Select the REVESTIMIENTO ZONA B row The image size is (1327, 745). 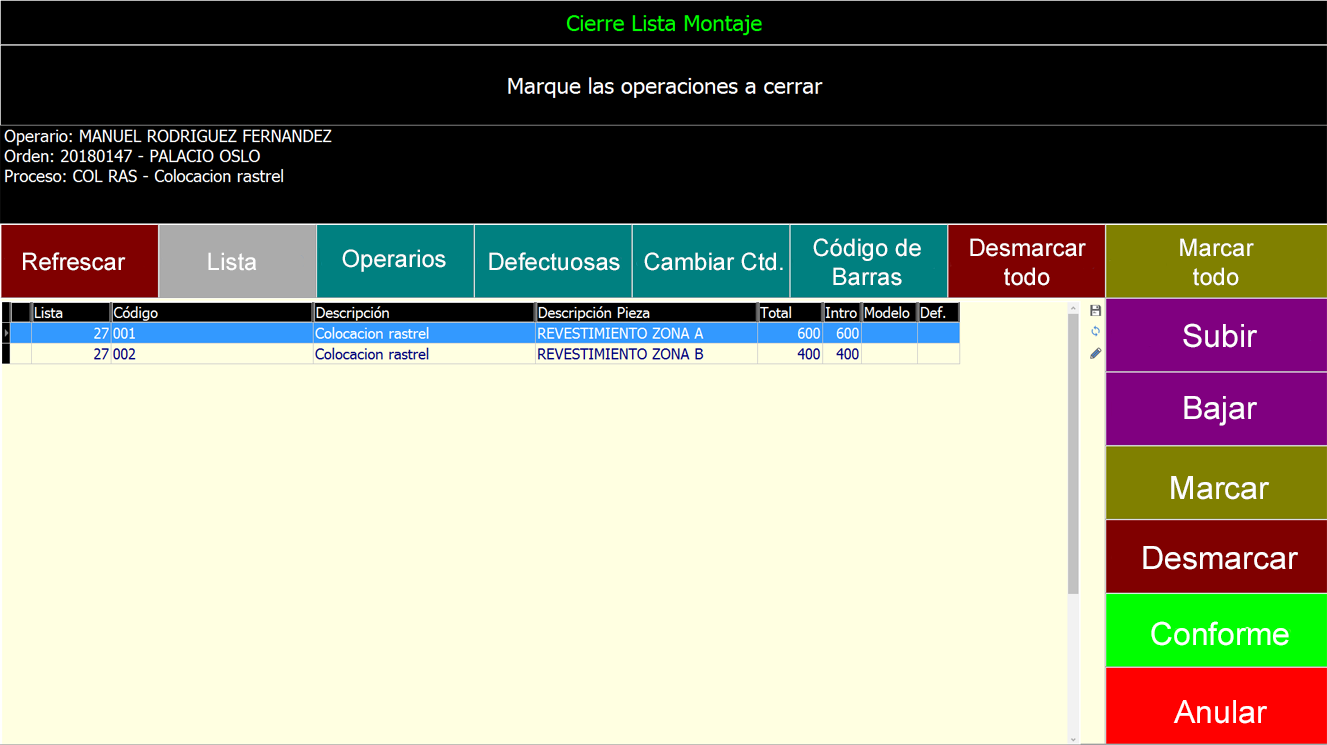click(620, 354)
